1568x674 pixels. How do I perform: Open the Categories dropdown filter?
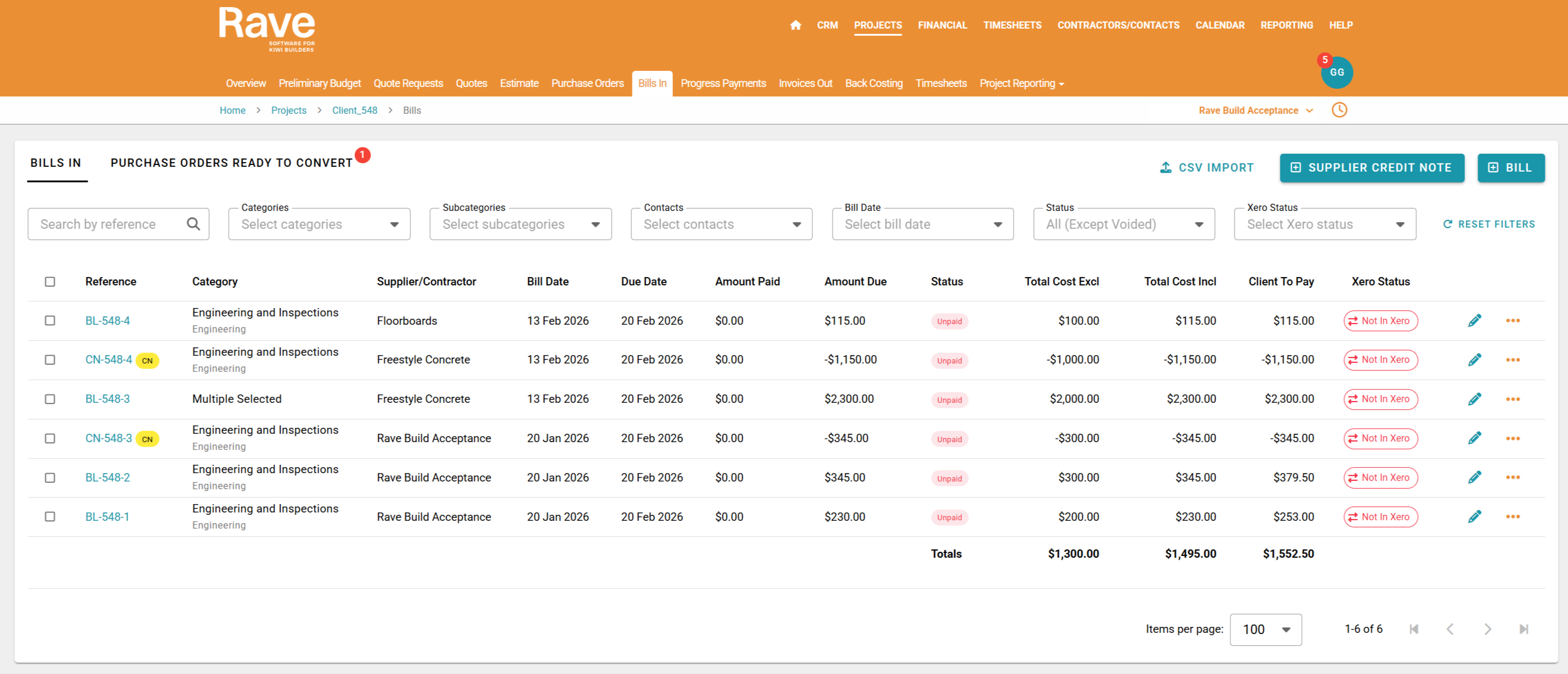point(319,224)
